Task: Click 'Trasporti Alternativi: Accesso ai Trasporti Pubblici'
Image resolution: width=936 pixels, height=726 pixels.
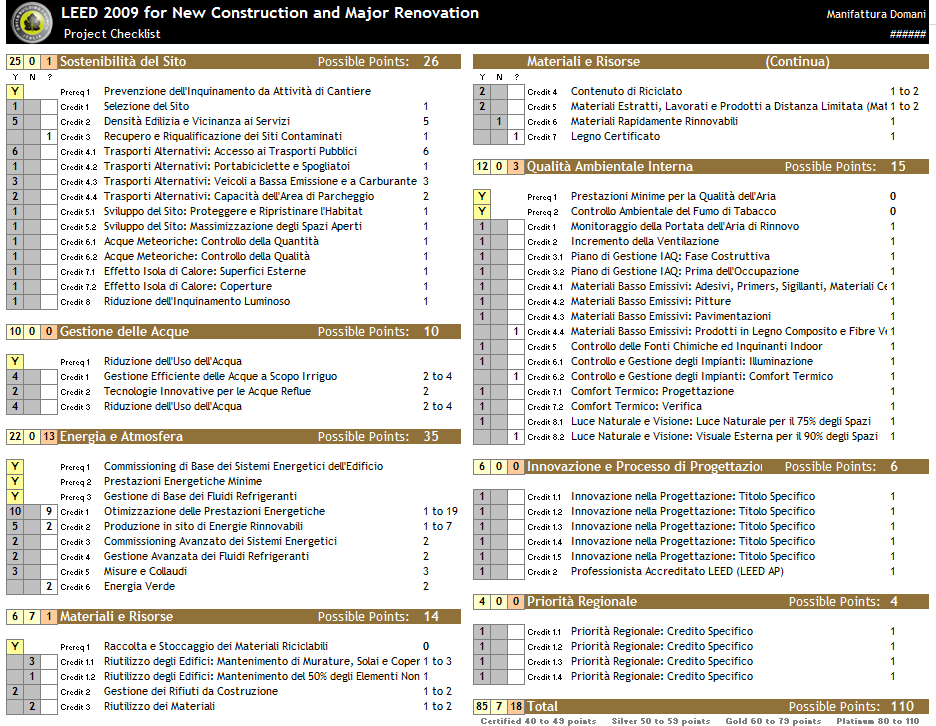Action: tap(230, 151)
